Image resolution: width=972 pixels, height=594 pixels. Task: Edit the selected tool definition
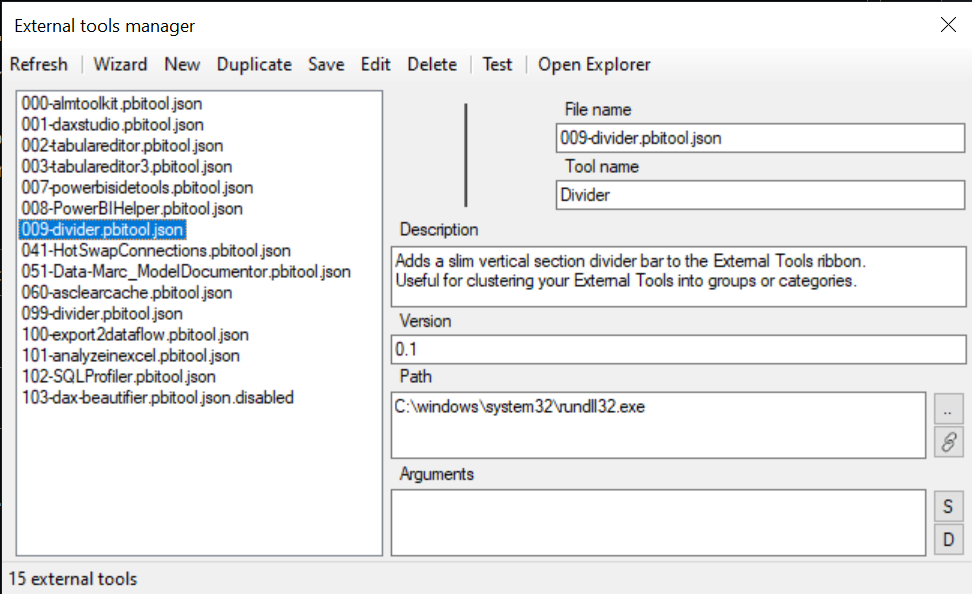[x=375, y=64]
